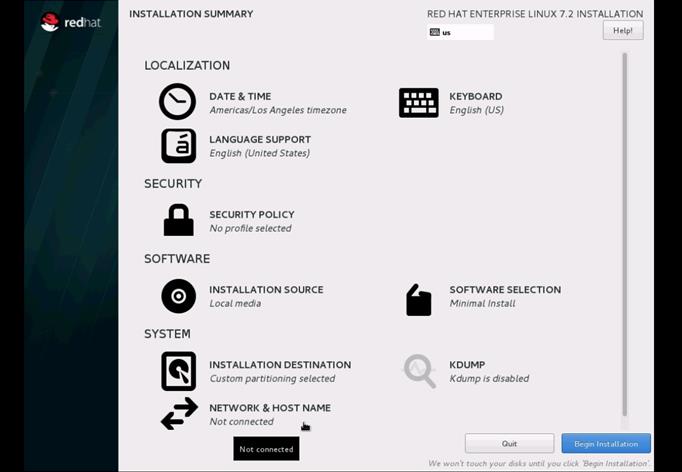Open Network & Host Name arrows icon
The height and width of the screenshot is (472, 682).
tap(179, 414)
